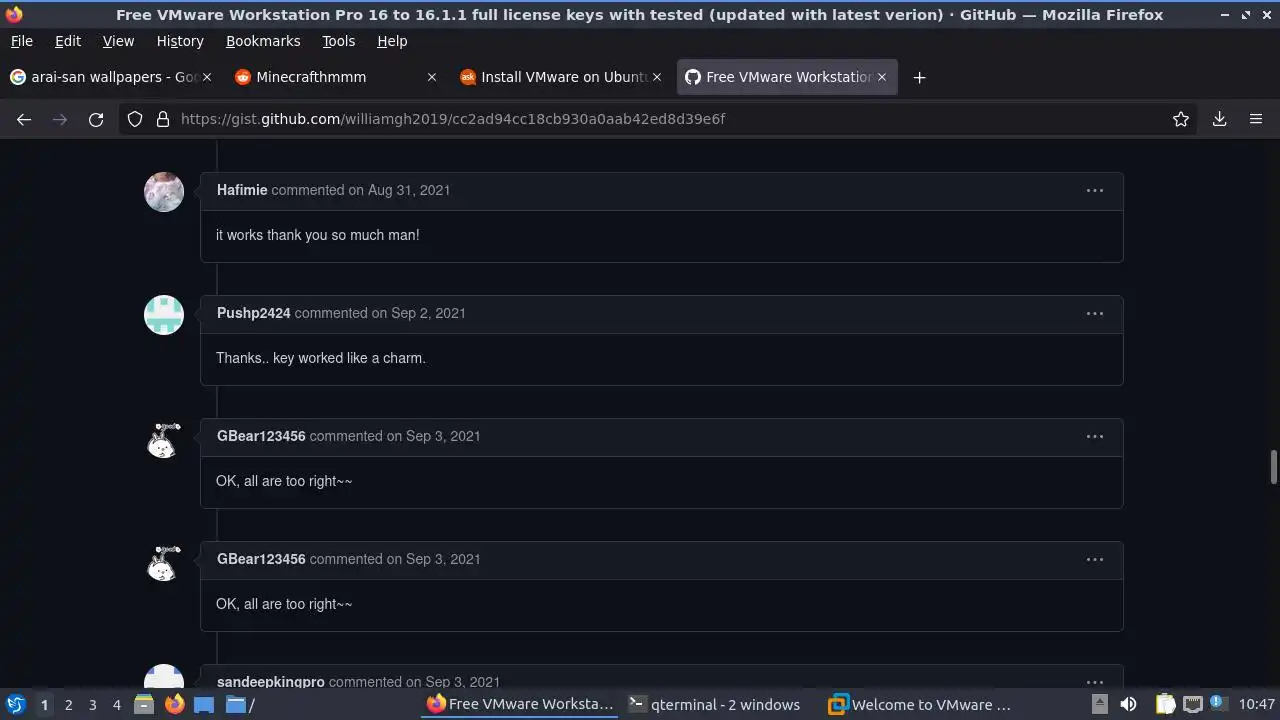1280x720 pixels.
Task: Click the page vertical scrollbar thumb
Action: (1273, 466)
